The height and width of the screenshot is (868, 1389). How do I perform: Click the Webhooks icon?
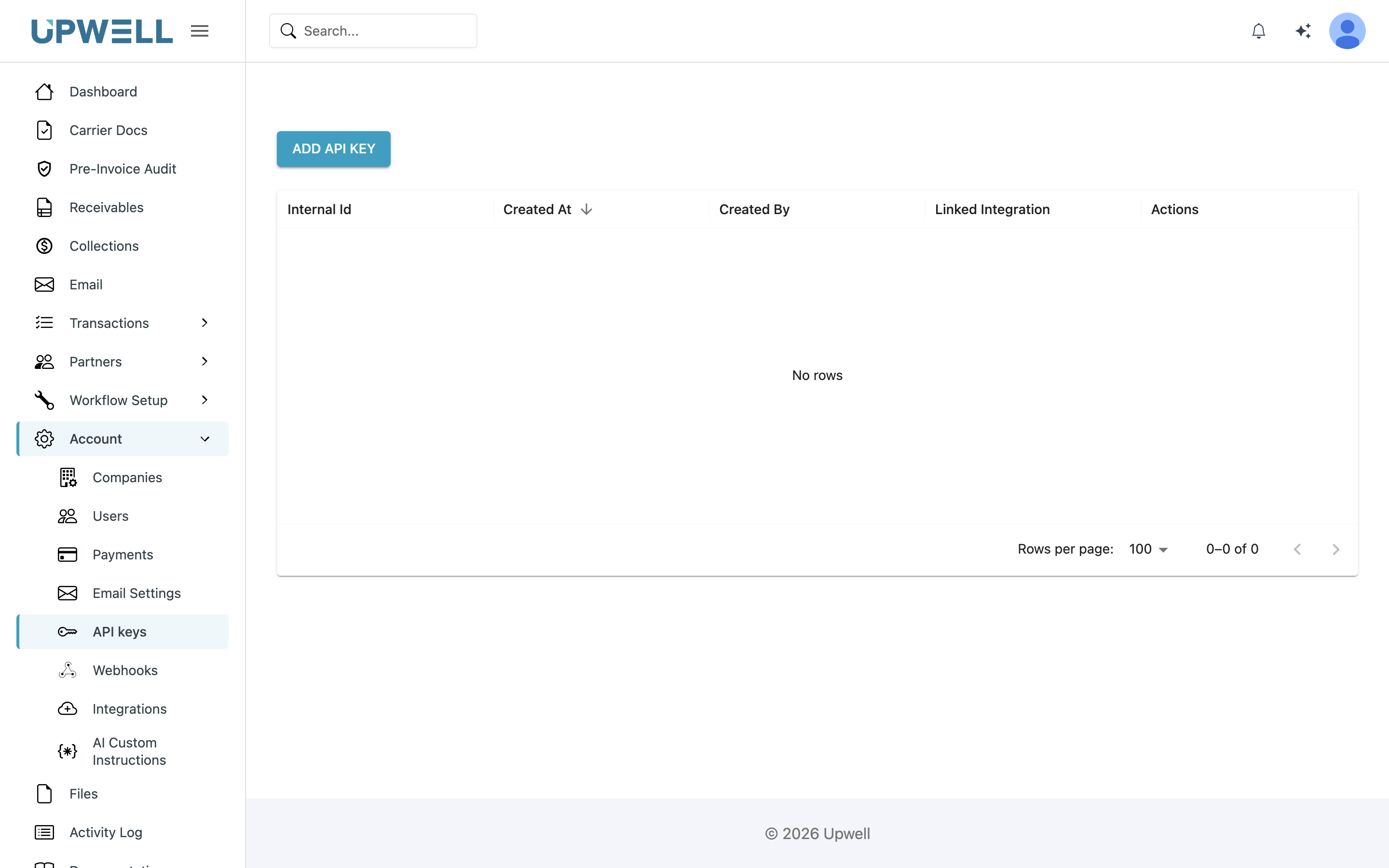pyautogui.click(x=68, y=670)
